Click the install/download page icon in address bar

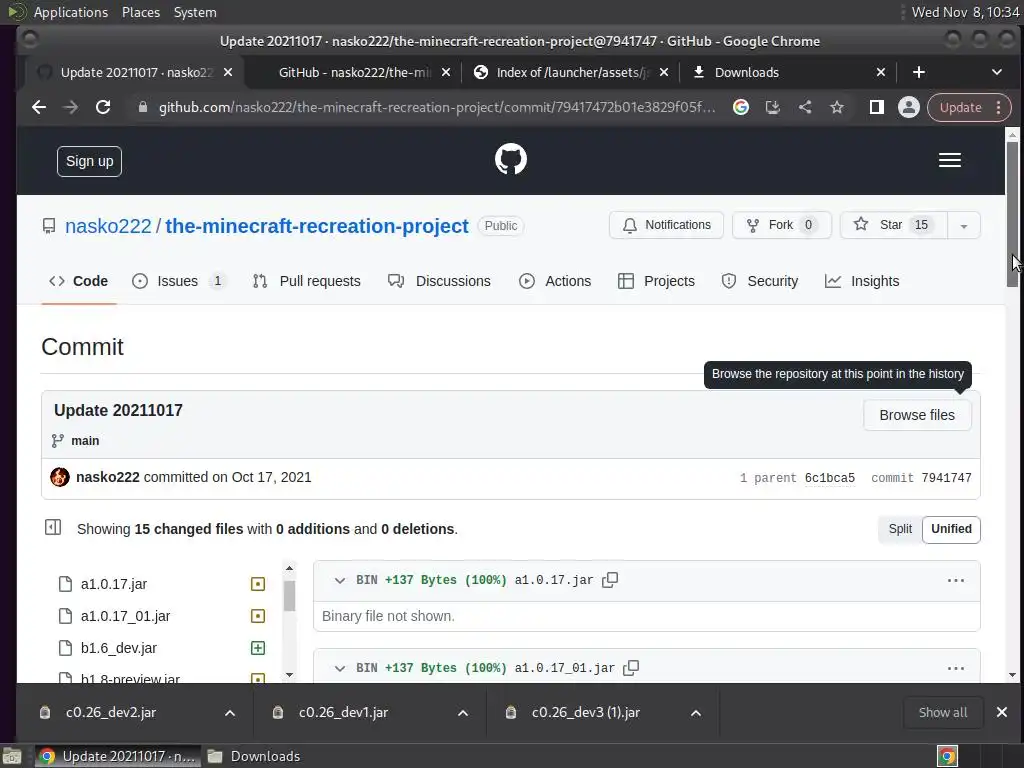click(x=773, y=107)
